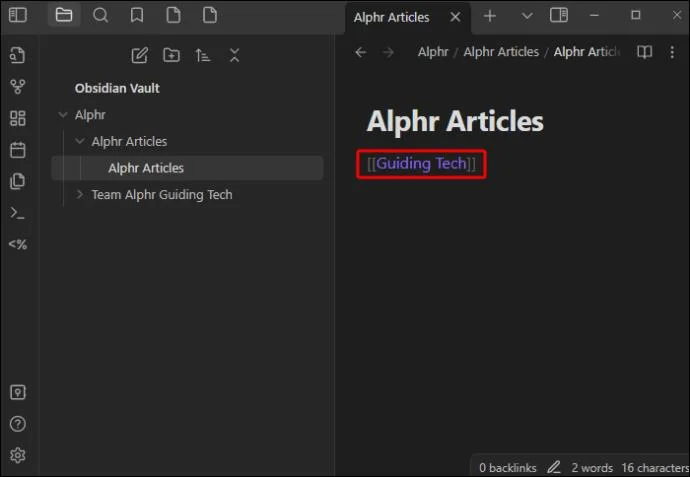
Task: Open a new tab with plus
Action: (x=490, y=16)
